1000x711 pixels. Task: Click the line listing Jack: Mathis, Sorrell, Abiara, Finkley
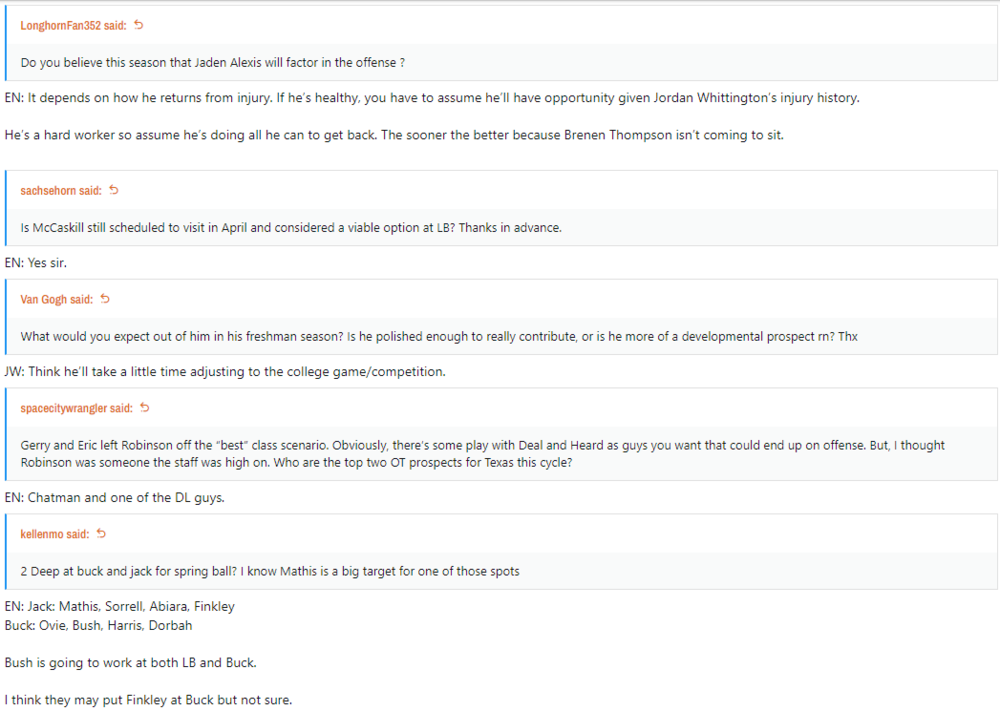coord(120,606)
